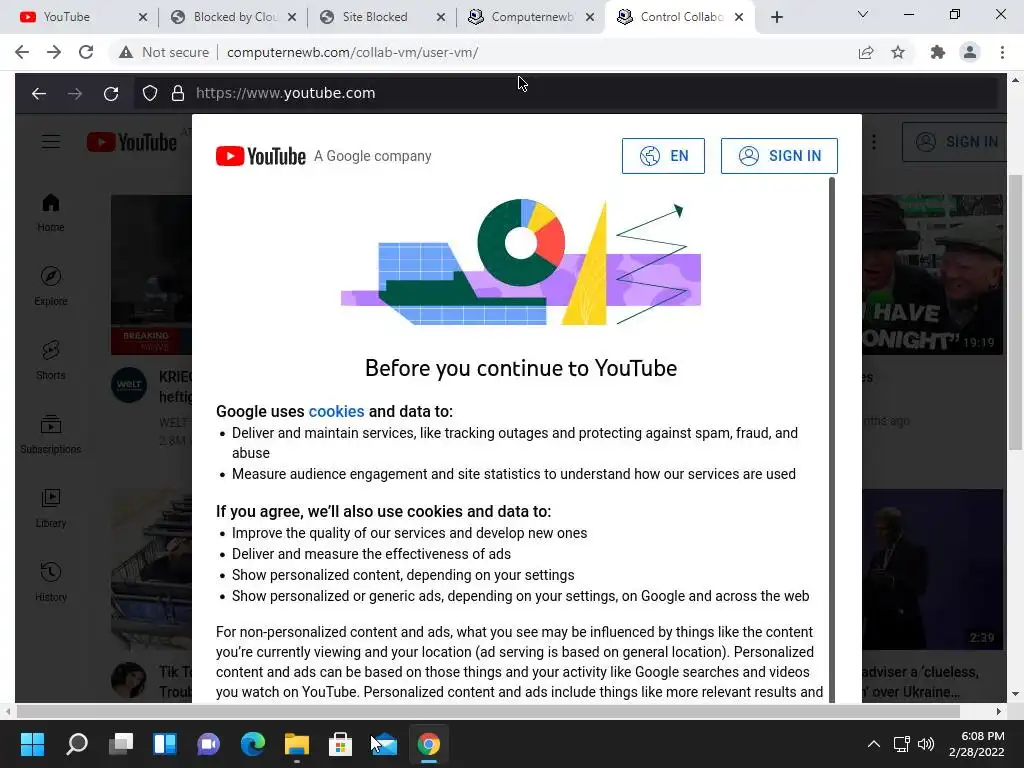The image size is (1024, 768).
Task: Click the consent dialog scrollbar
Action: tap(832, 439)
